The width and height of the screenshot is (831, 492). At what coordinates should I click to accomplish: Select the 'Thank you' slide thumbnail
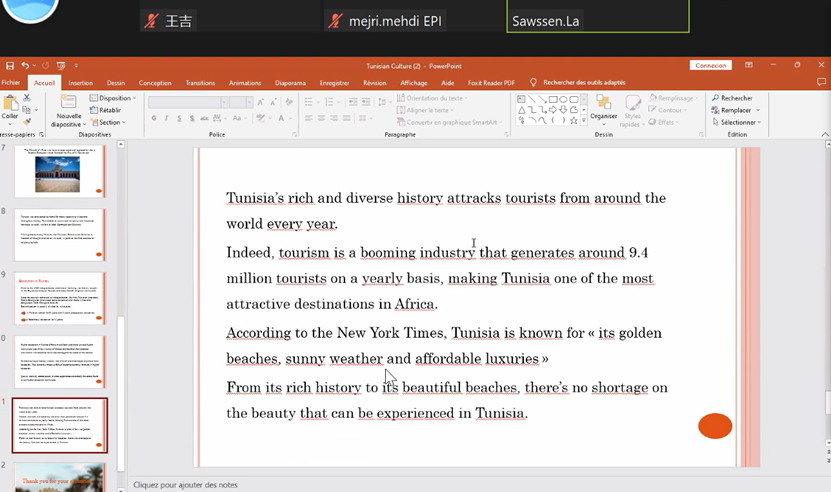(x=58, y=479)
